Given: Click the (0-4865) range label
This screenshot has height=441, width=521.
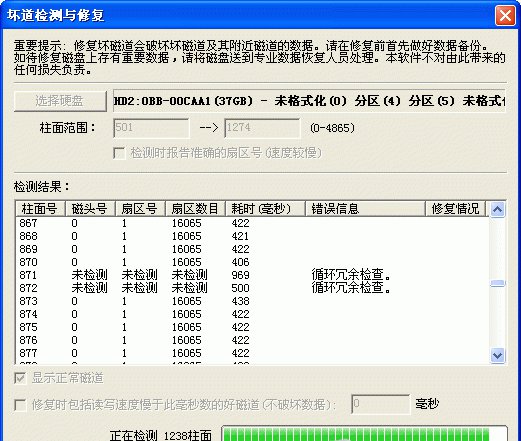Looking at the screenshot, I should coord(332,128).
